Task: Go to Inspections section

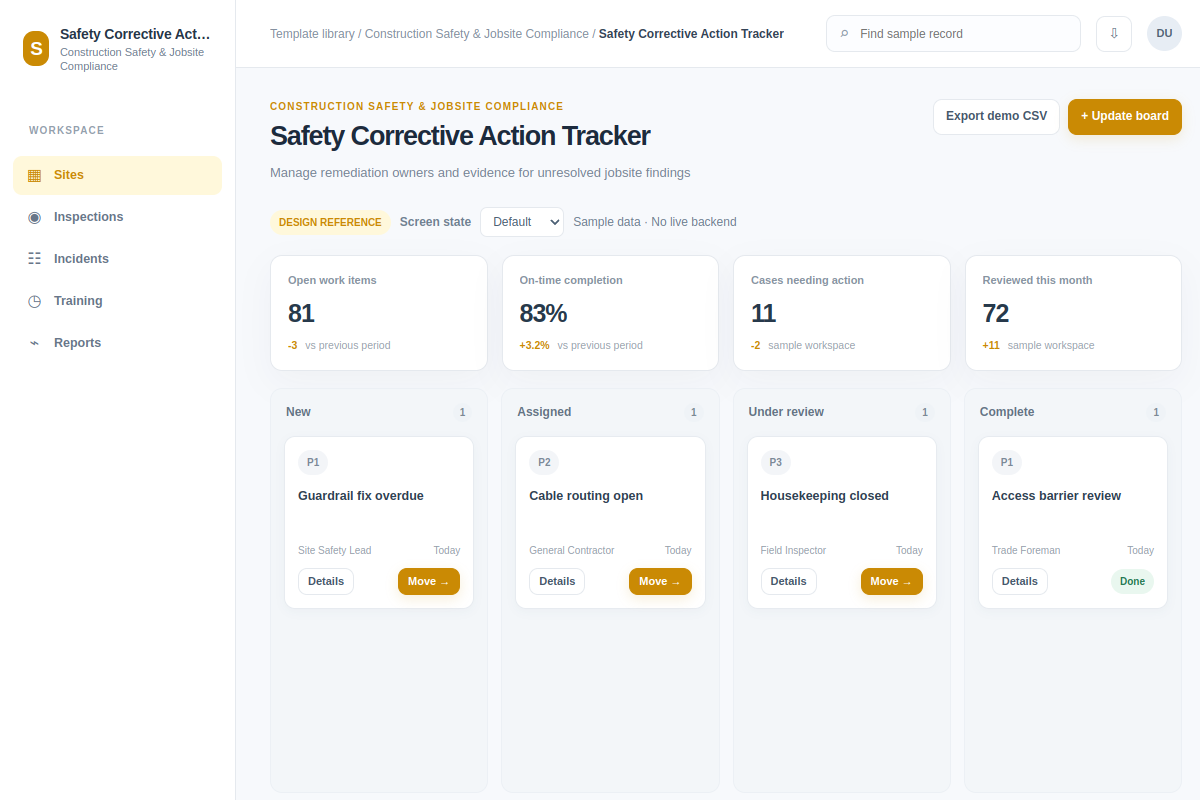Action: [117, 217]
